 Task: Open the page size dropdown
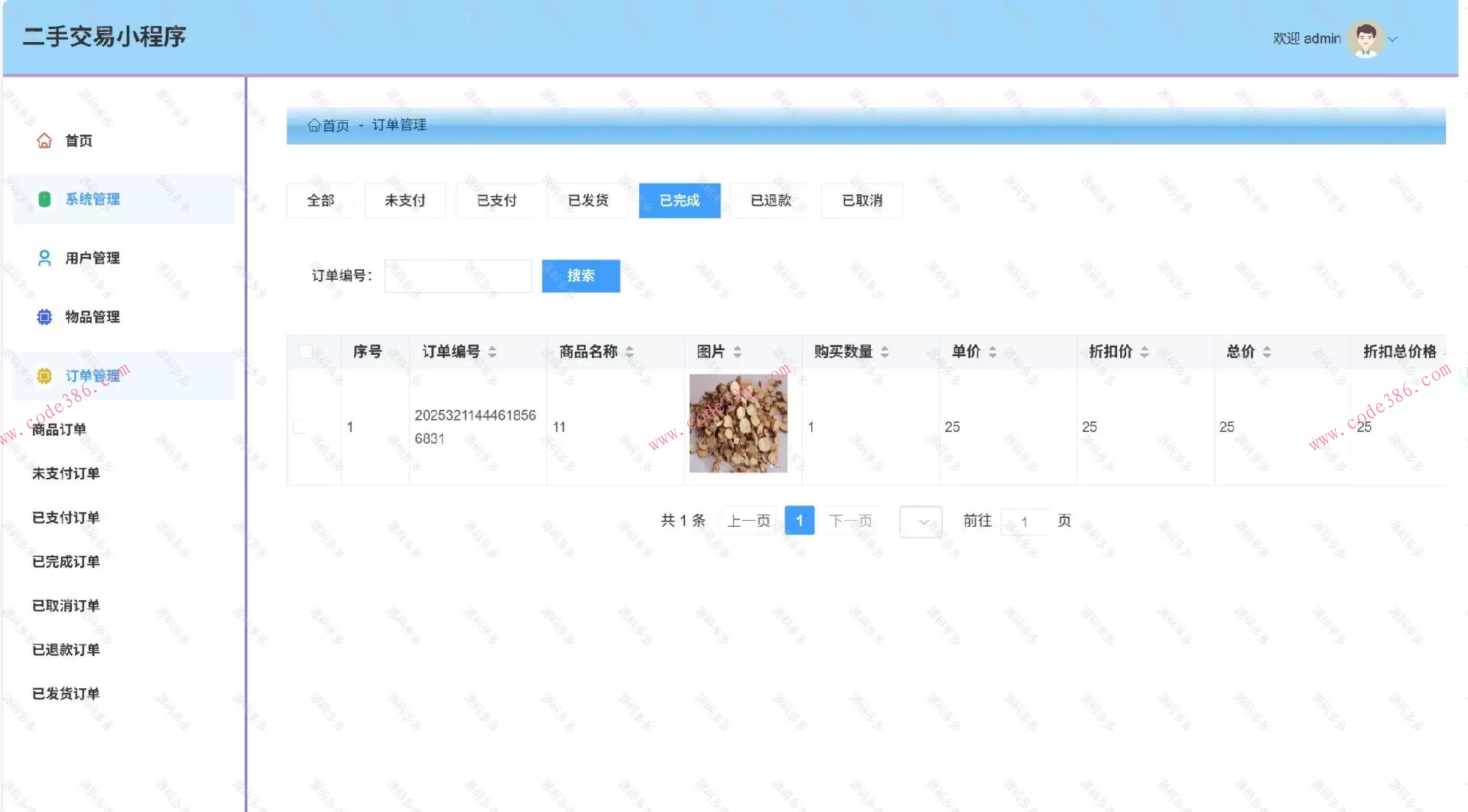pyautogui.click(x=920, y=521)
